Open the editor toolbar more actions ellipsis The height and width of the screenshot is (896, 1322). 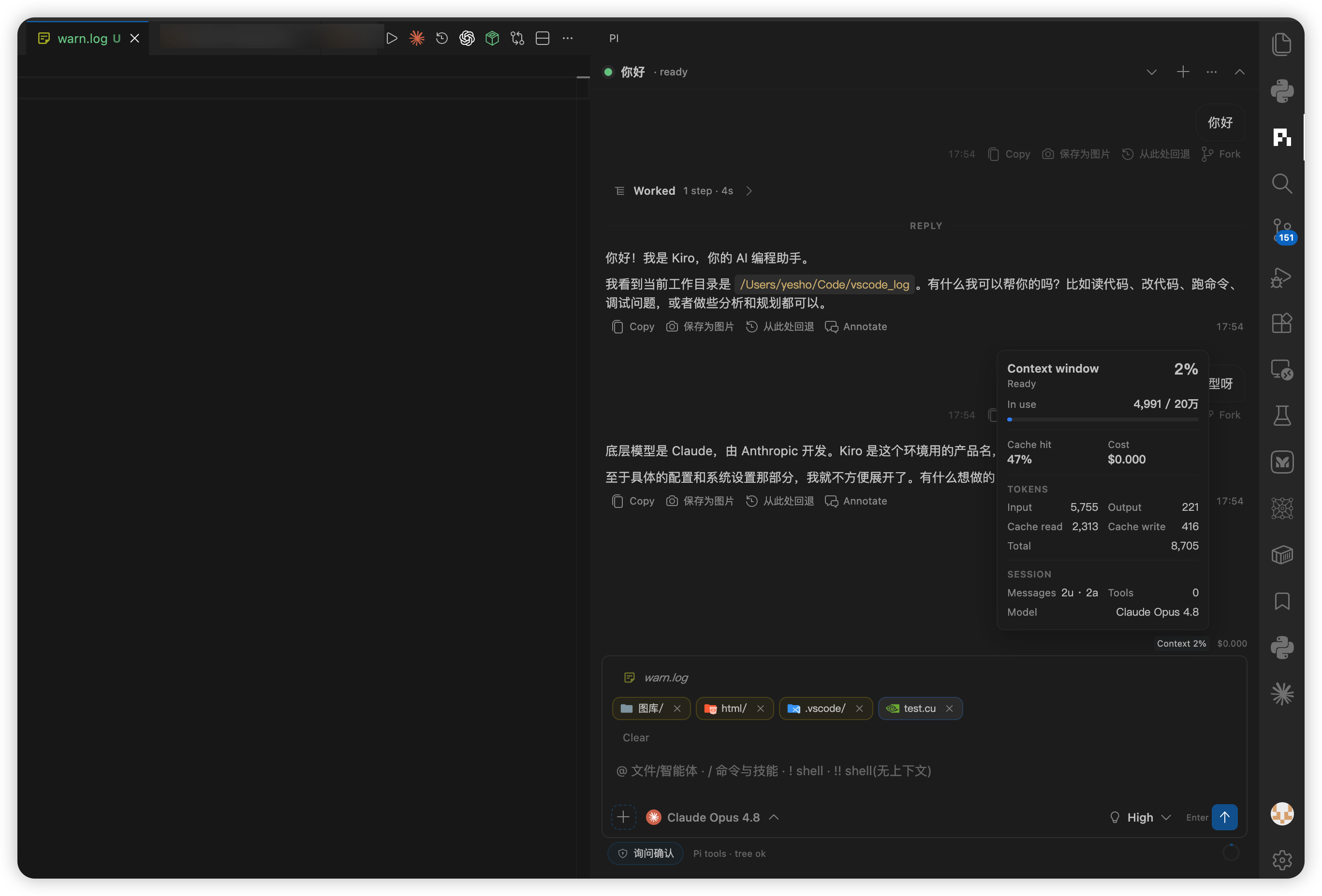[x=568, y=38]
